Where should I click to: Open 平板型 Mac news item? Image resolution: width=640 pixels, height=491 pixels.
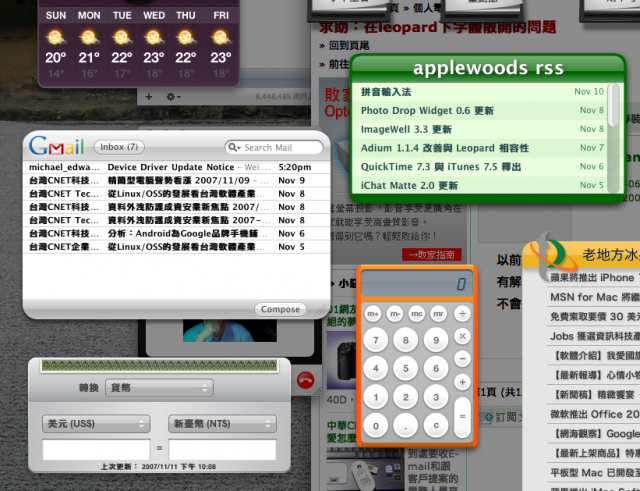click(x=594, y=473)
